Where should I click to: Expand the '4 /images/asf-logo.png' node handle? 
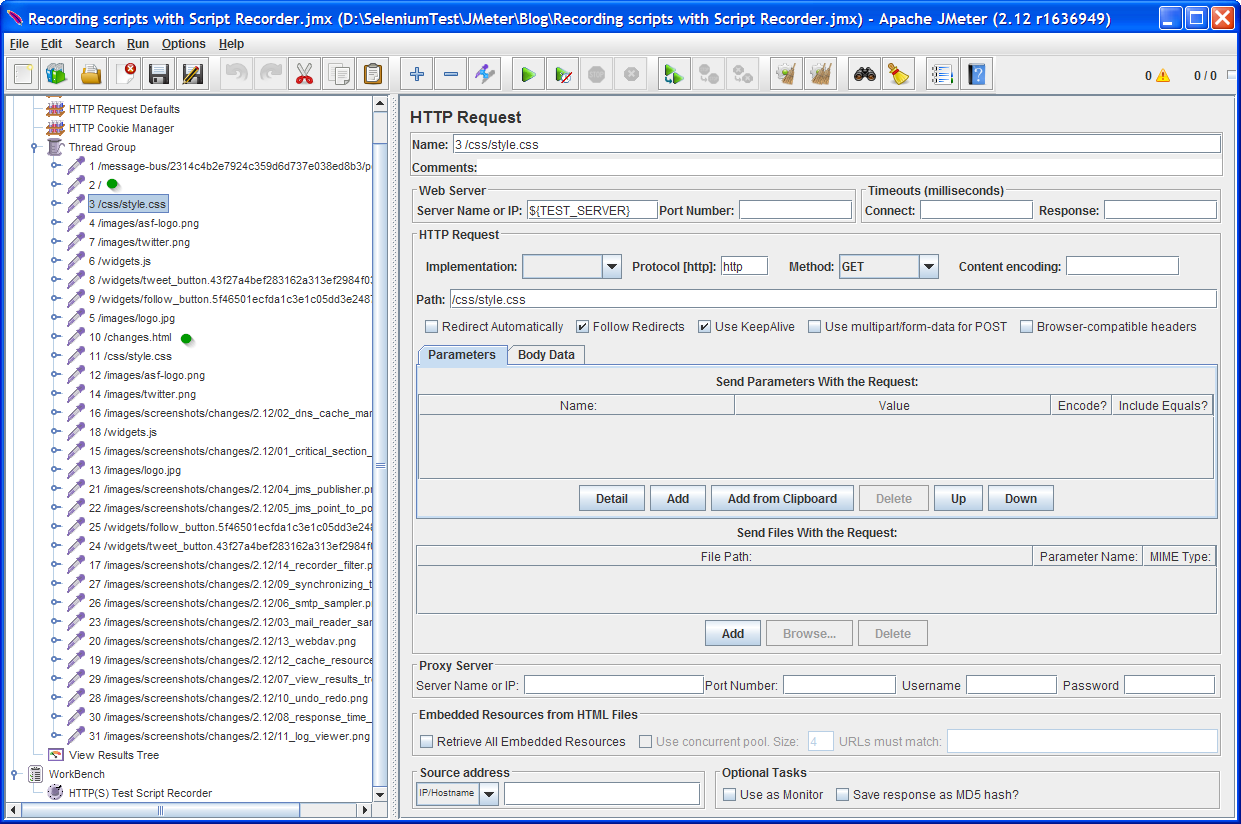click(x=56, y=223)
